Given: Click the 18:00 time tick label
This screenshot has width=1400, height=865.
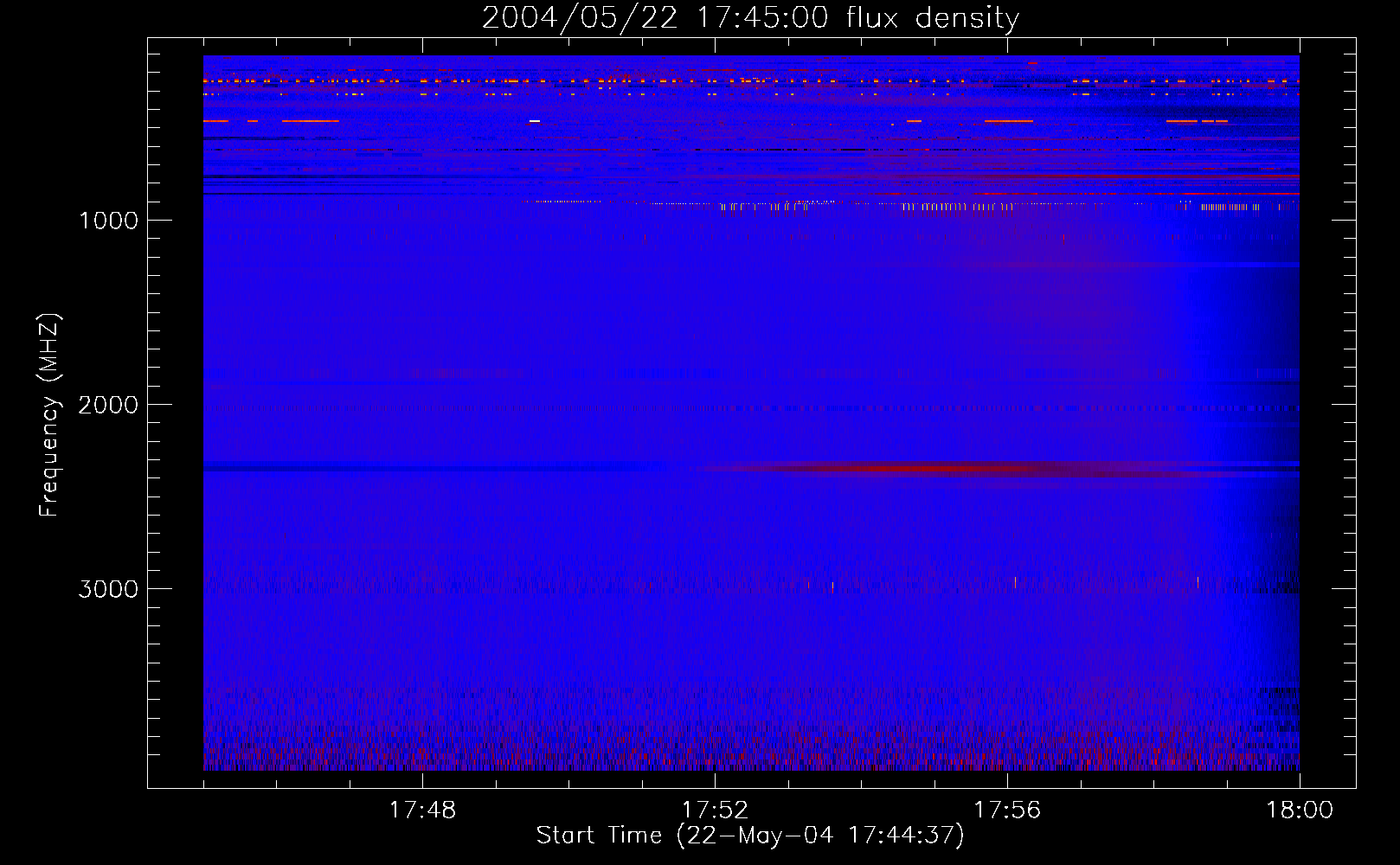Looking at the screenshot, I should (x=1300, y=811).
